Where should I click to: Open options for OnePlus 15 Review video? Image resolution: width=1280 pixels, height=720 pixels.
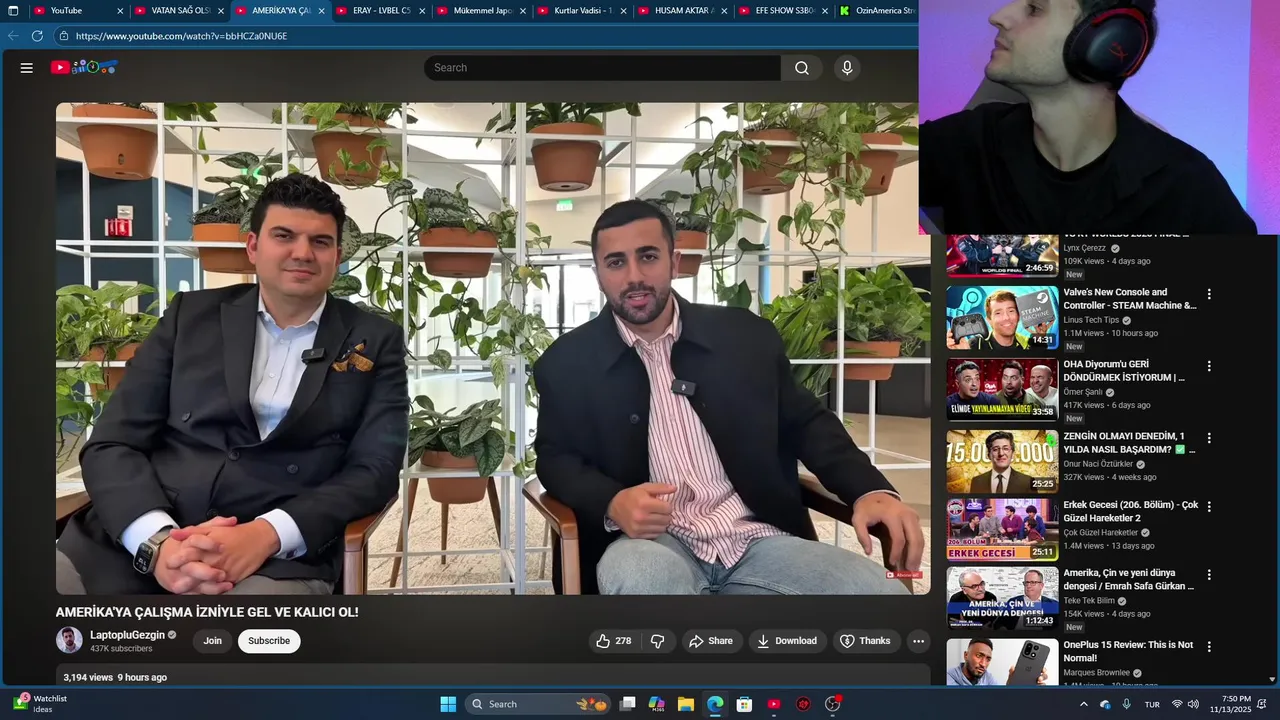point(1209,647)
